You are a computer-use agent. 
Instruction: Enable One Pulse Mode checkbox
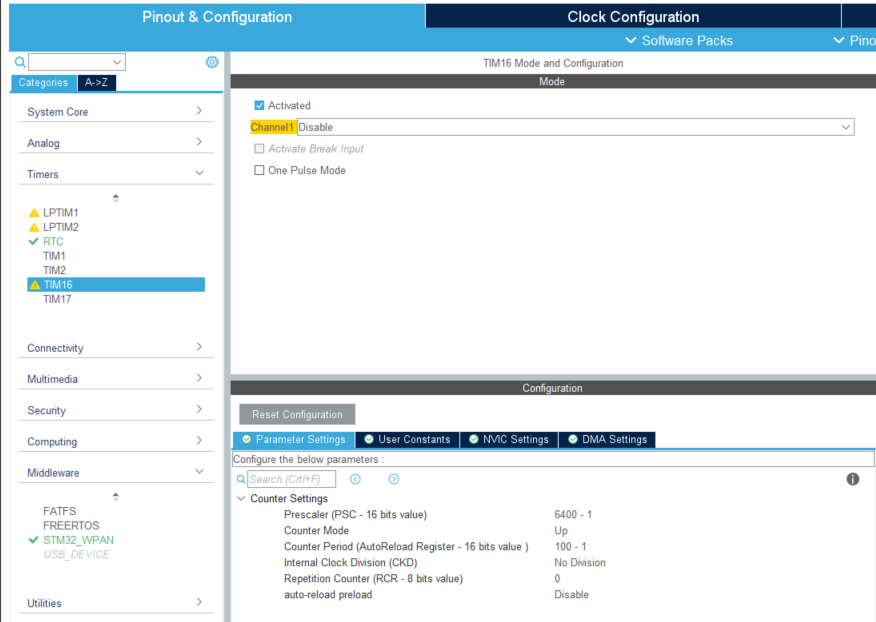pyautogui.click(x=259, y=170)
